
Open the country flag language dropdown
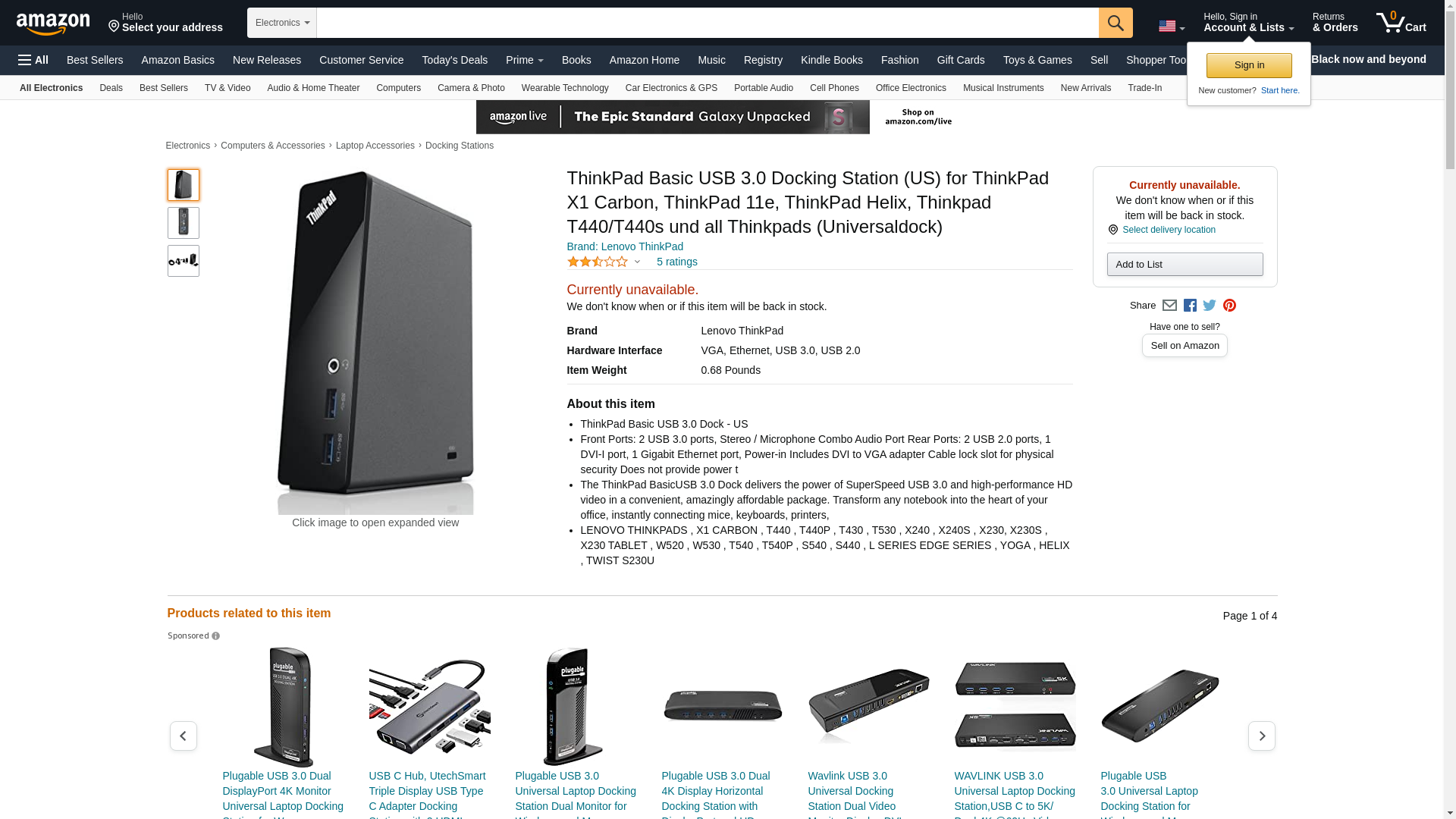(1172, 27)
